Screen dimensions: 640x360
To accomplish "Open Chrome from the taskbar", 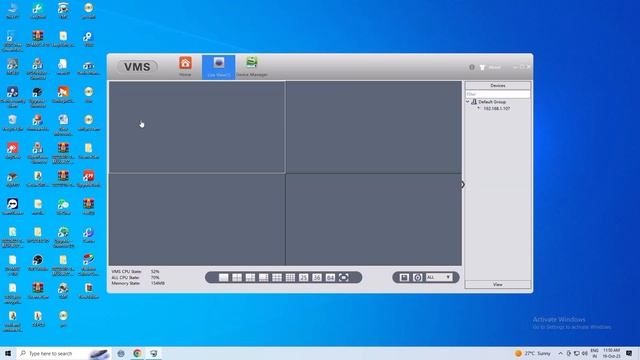I will 138,353.
